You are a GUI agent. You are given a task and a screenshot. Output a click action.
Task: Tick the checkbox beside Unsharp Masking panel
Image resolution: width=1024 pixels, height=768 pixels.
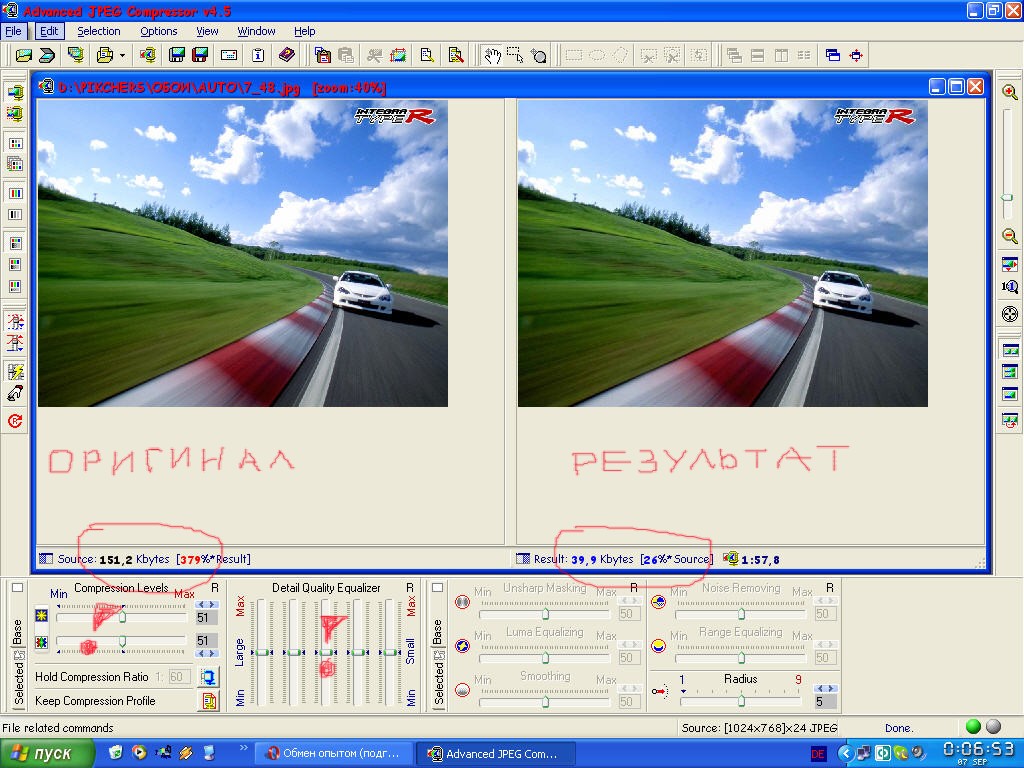coord(437,589)
